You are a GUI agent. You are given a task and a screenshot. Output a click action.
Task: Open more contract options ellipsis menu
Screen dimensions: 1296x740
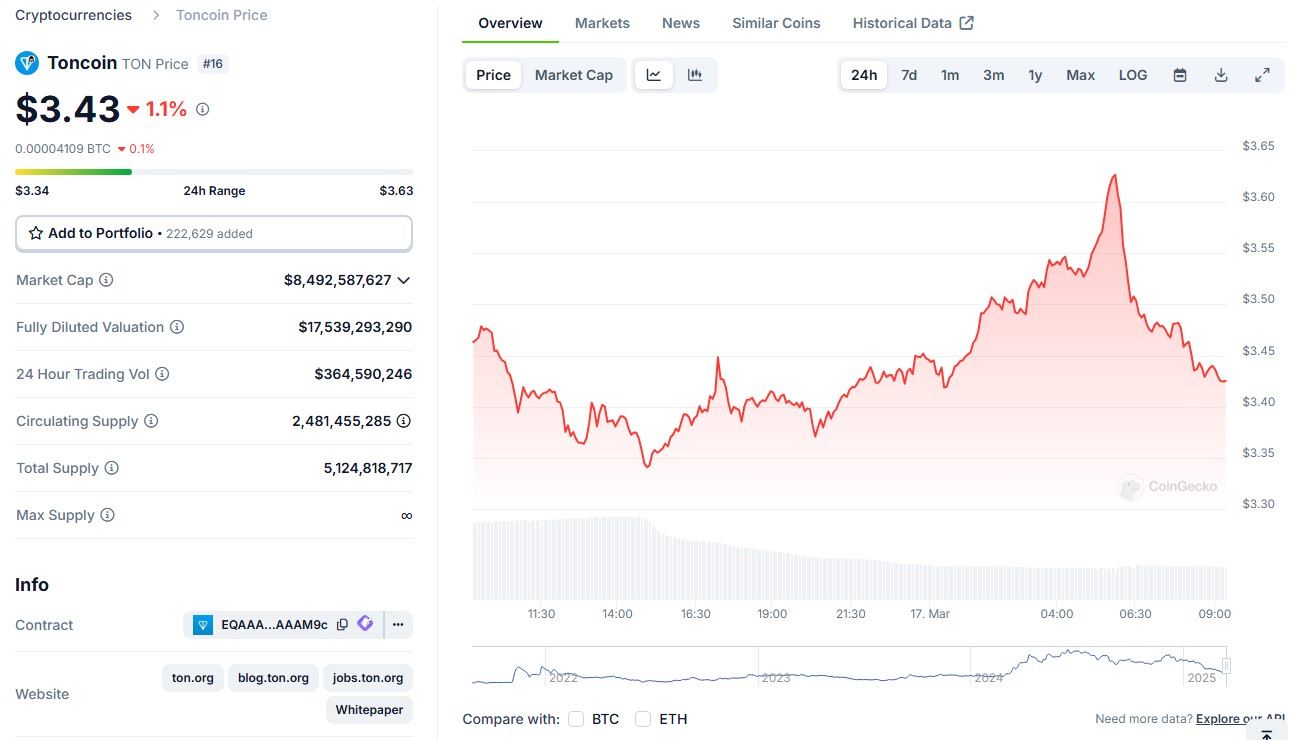[398, 625]
